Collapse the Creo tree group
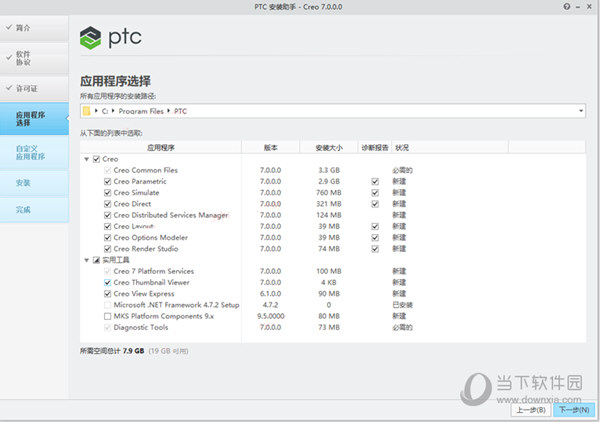This screenshot has height=422, width=600. (86, 159)
